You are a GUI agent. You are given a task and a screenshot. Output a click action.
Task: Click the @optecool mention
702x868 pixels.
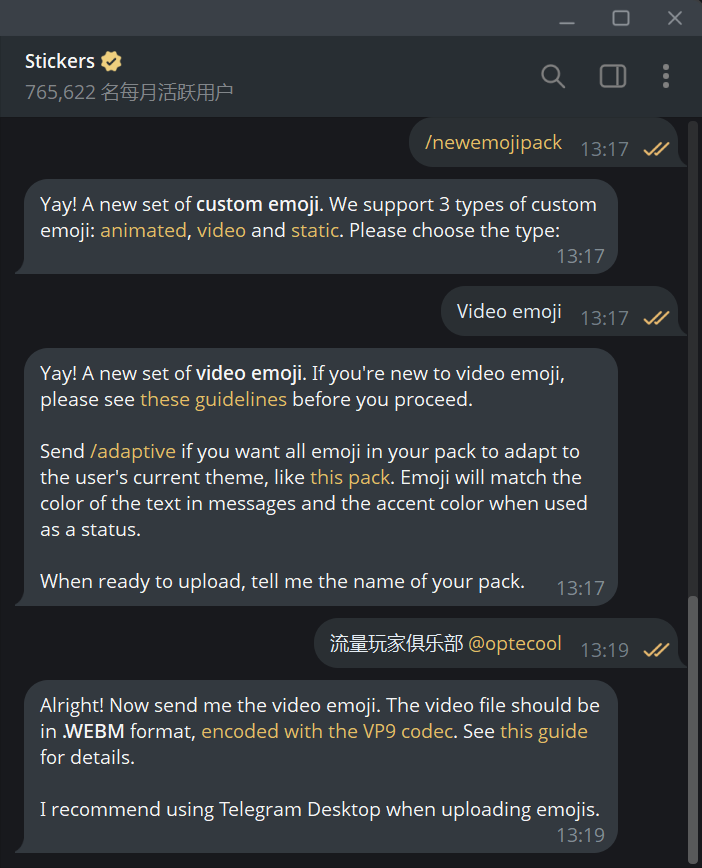[514, 643]
